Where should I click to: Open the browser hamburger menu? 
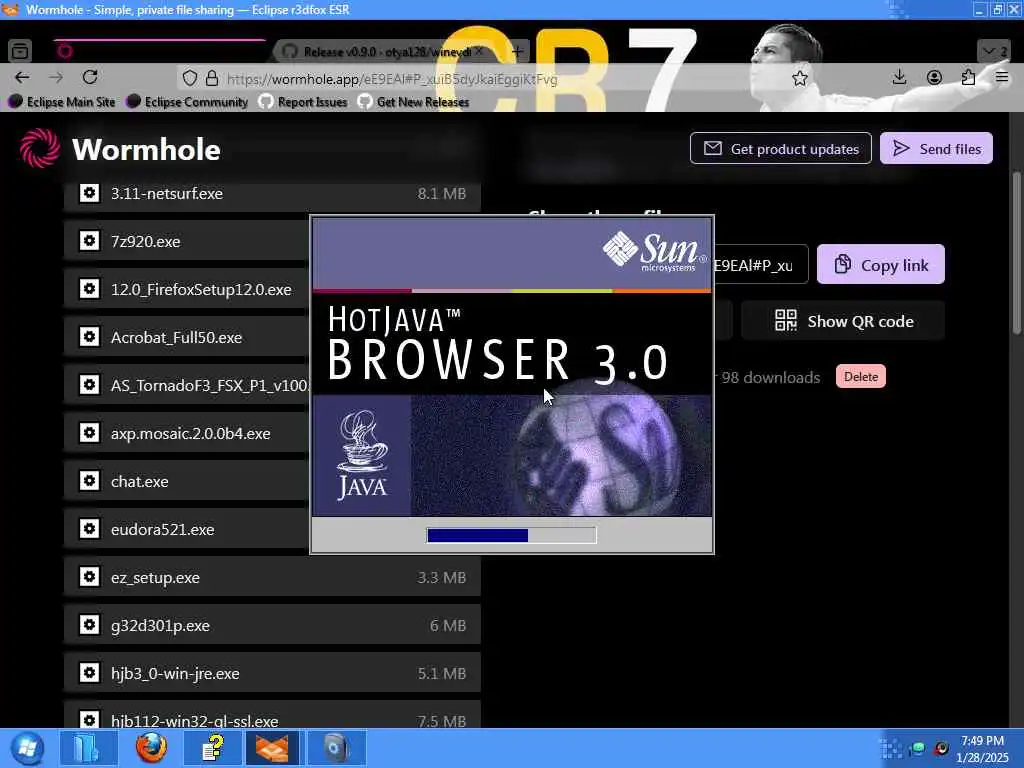coord(1002,78)
